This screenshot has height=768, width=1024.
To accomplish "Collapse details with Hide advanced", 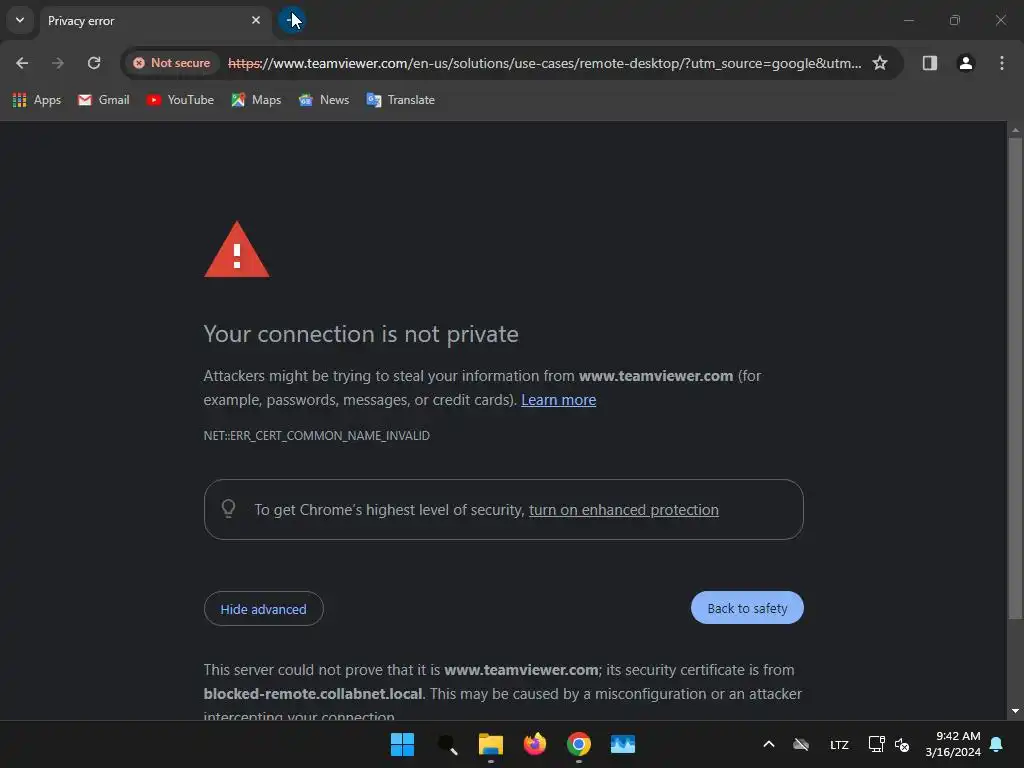I will coord(263,609).
